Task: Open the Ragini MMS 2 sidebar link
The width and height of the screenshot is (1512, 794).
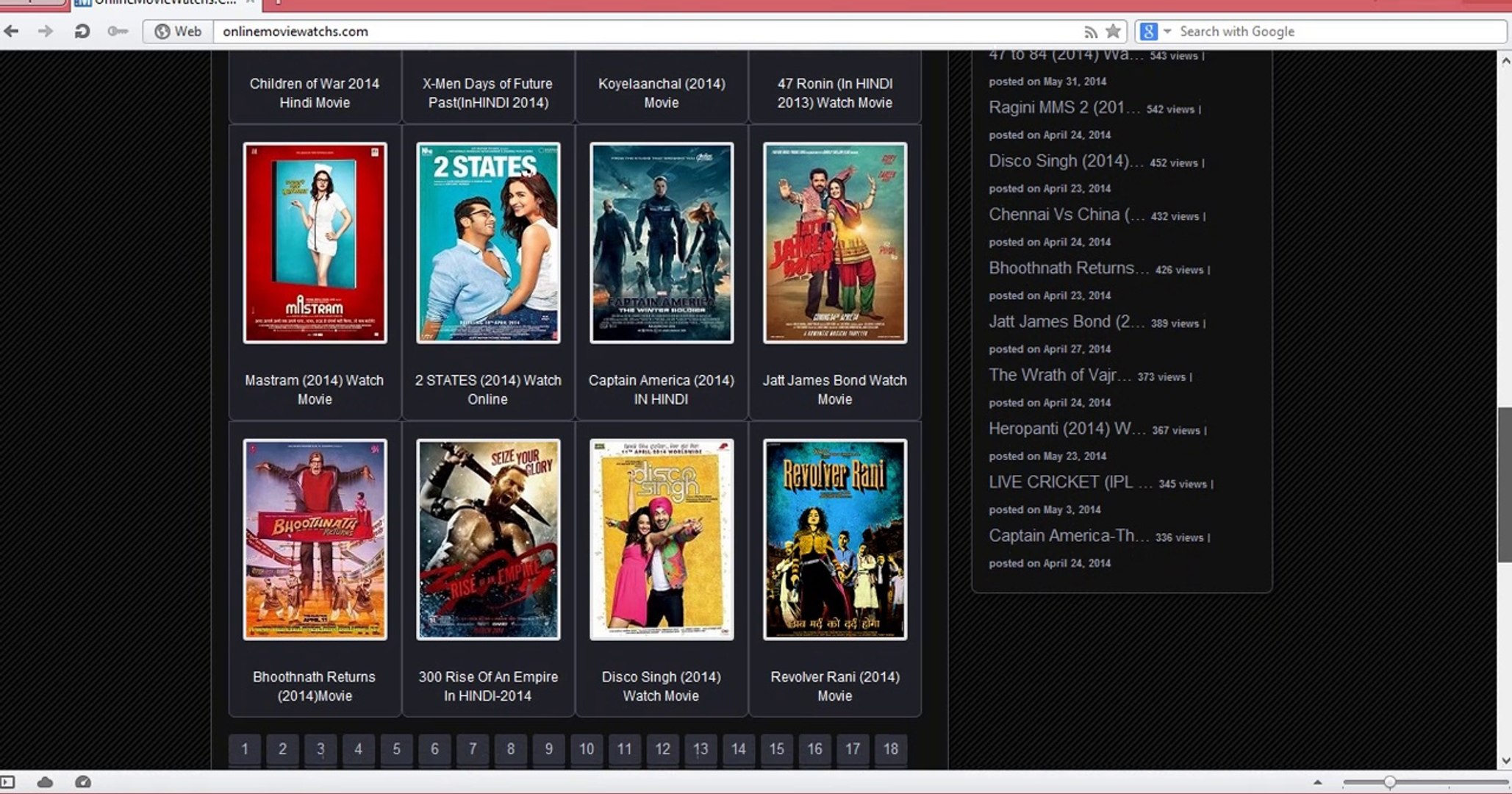Action: coord(1064,107)
